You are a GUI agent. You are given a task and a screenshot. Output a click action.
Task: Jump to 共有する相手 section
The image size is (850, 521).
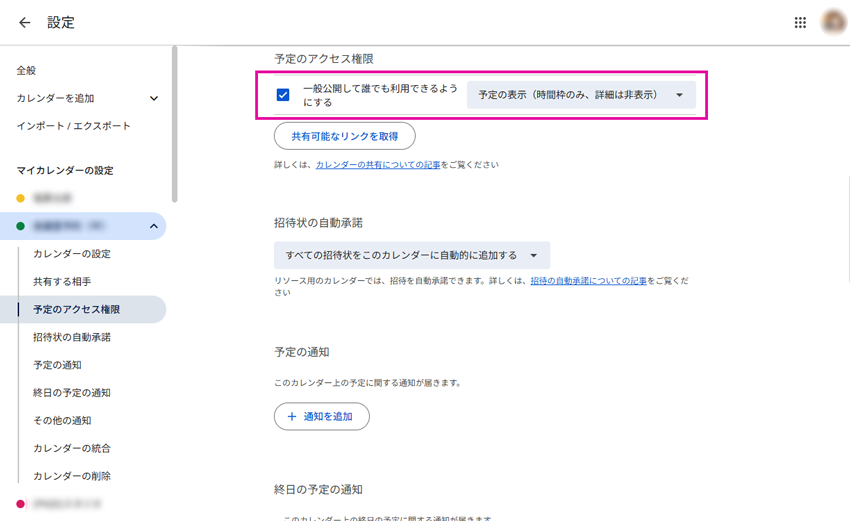[62, 282]
